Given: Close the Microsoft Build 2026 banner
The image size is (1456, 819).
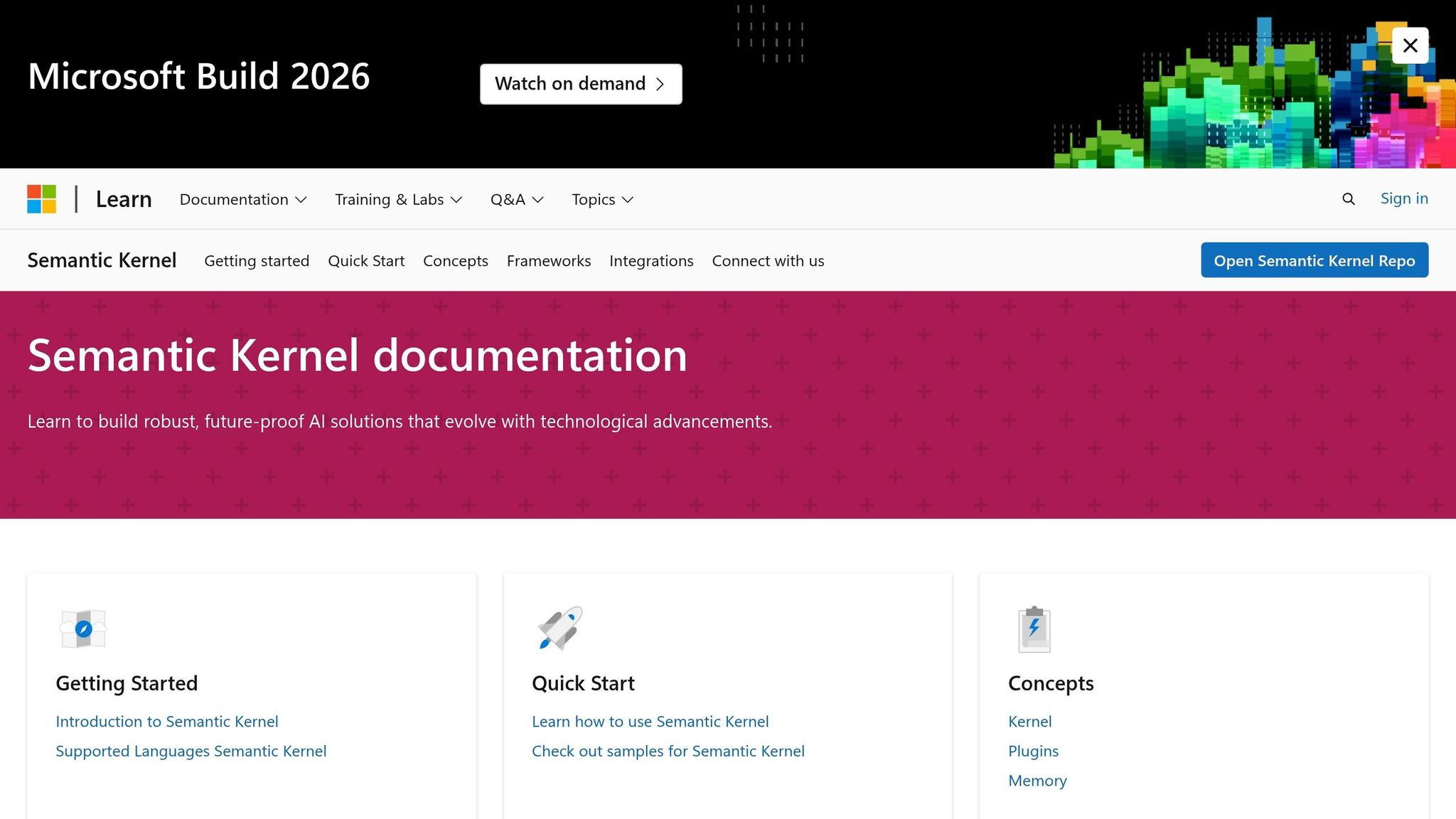Looking at the screenshot, I should (1410, 45).
